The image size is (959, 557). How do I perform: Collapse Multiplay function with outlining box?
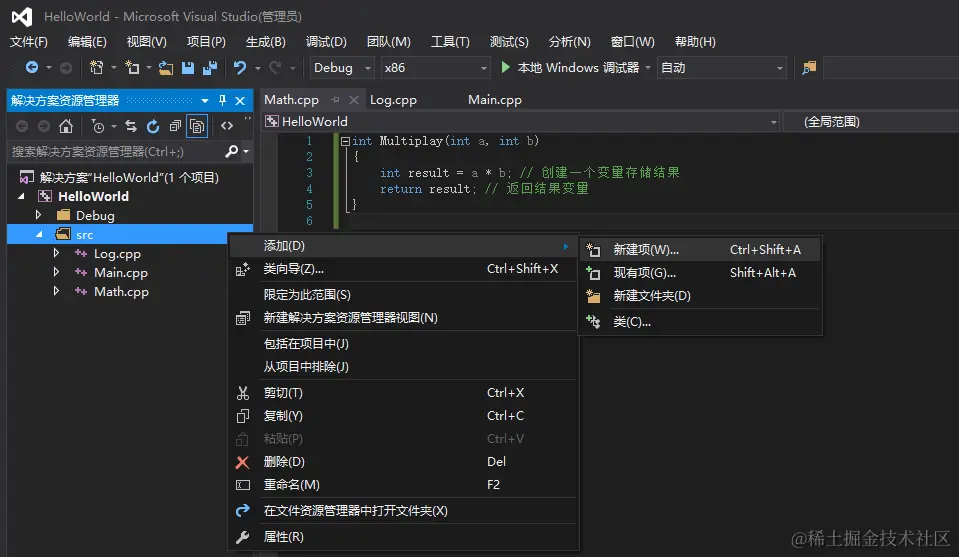coord(346,141)
